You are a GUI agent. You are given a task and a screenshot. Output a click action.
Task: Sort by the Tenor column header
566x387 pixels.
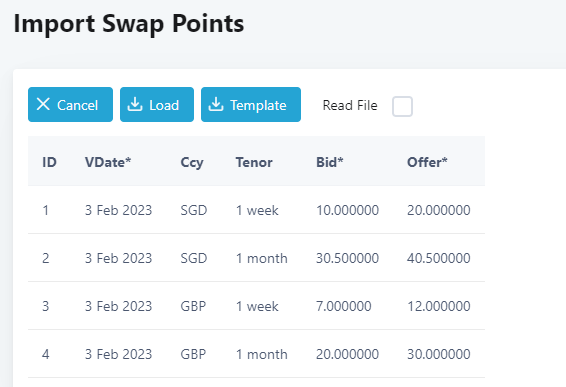click(x=254, y=162)
